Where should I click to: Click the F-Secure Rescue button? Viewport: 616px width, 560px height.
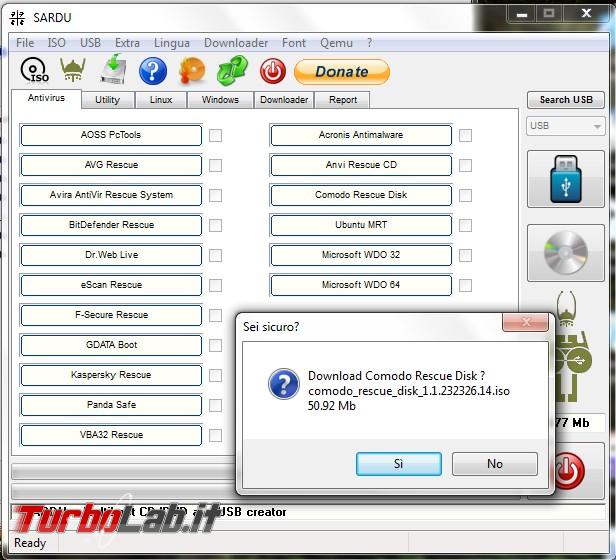pyautogui.click(x=111, y=315)
